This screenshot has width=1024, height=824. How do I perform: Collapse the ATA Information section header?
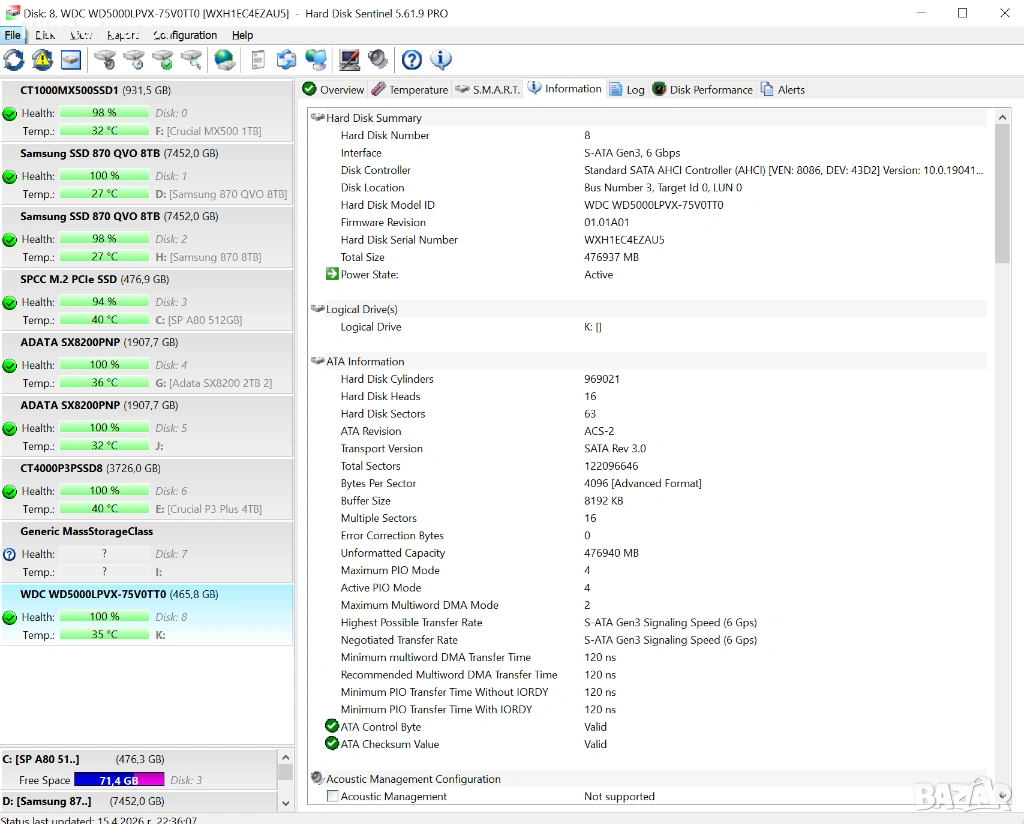click(318, 362)
